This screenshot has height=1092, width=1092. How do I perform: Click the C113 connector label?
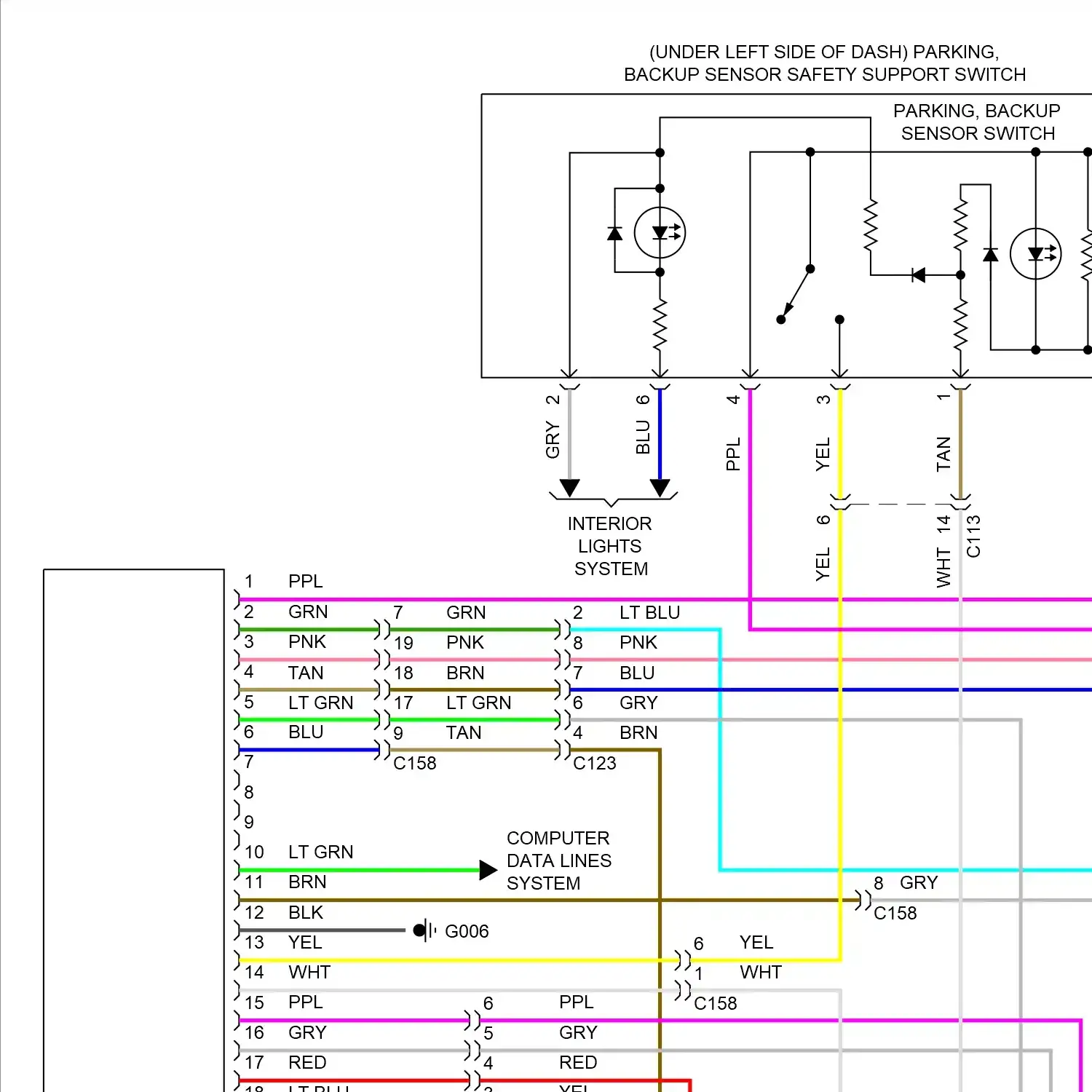[x=973, y=537]
